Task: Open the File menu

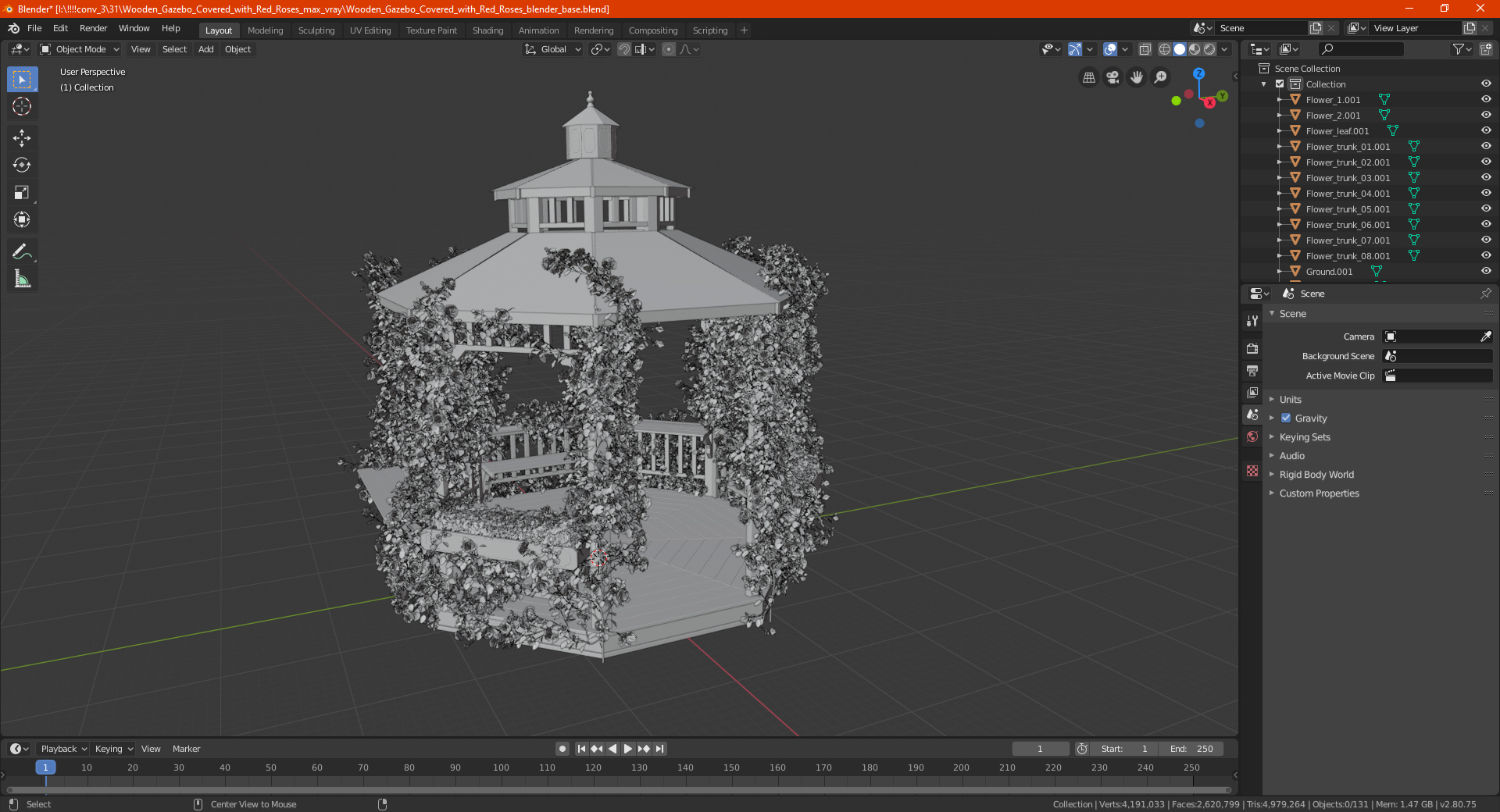Action: pyautogui.click(x=34, y=28)
